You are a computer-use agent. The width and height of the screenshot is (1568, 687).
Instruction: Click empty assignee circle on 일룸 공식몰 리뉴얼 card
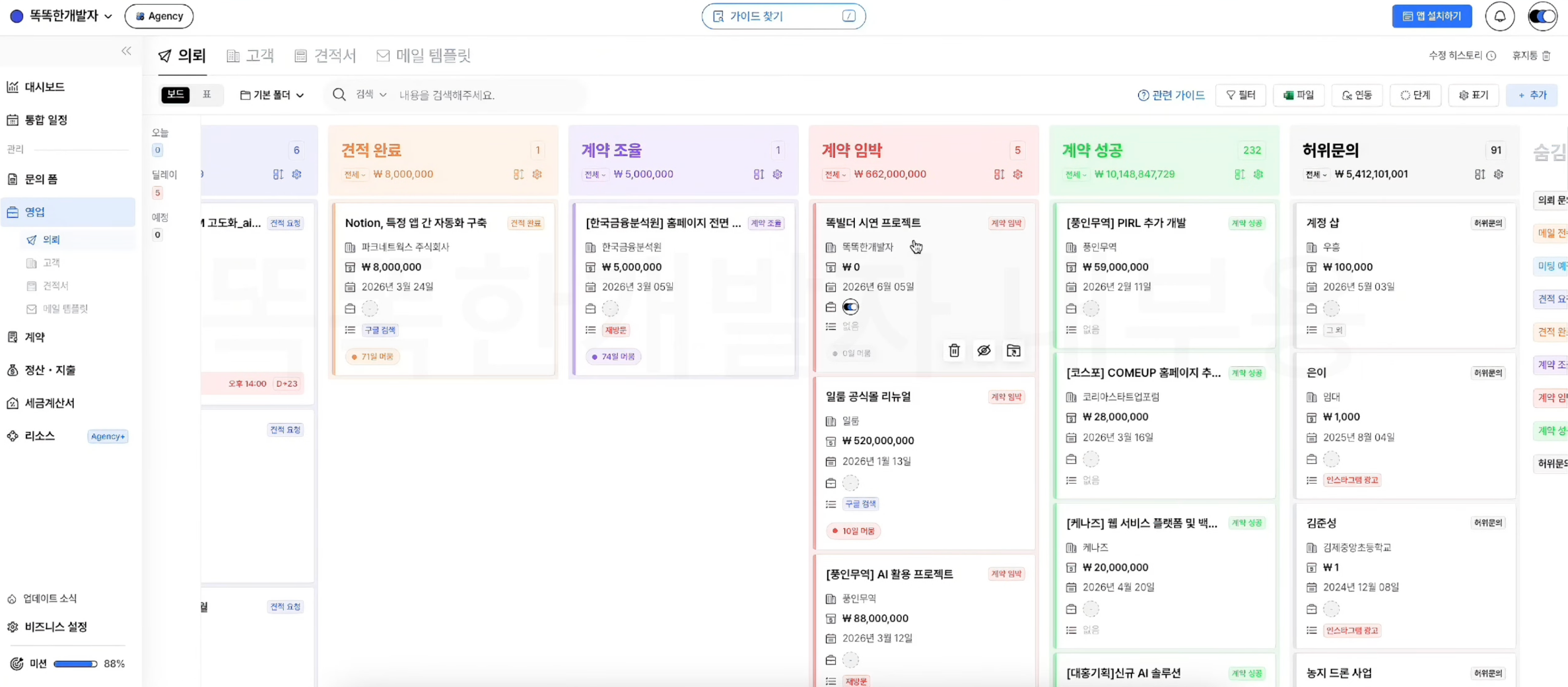850,483
